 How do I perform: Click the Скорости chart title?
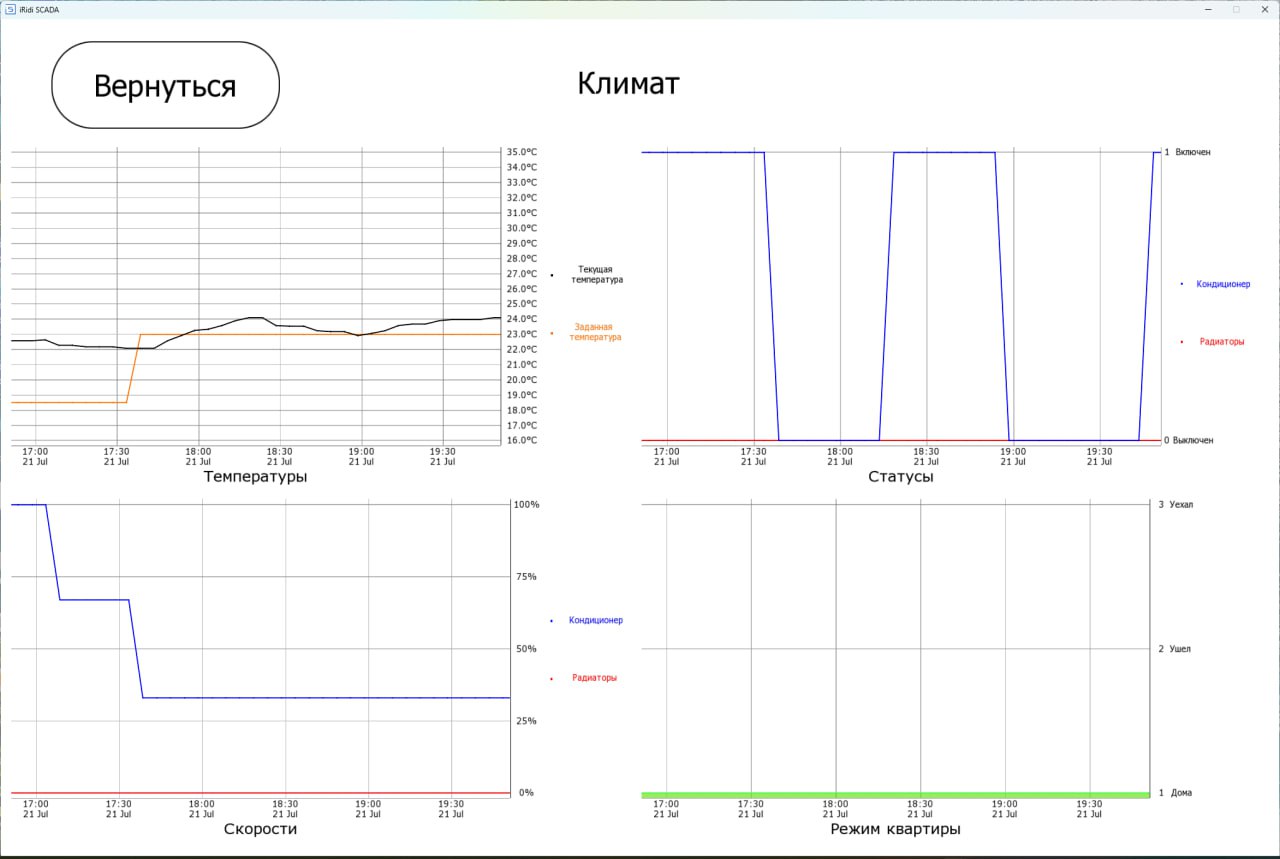pyautogui.click(x=260, y=829)
